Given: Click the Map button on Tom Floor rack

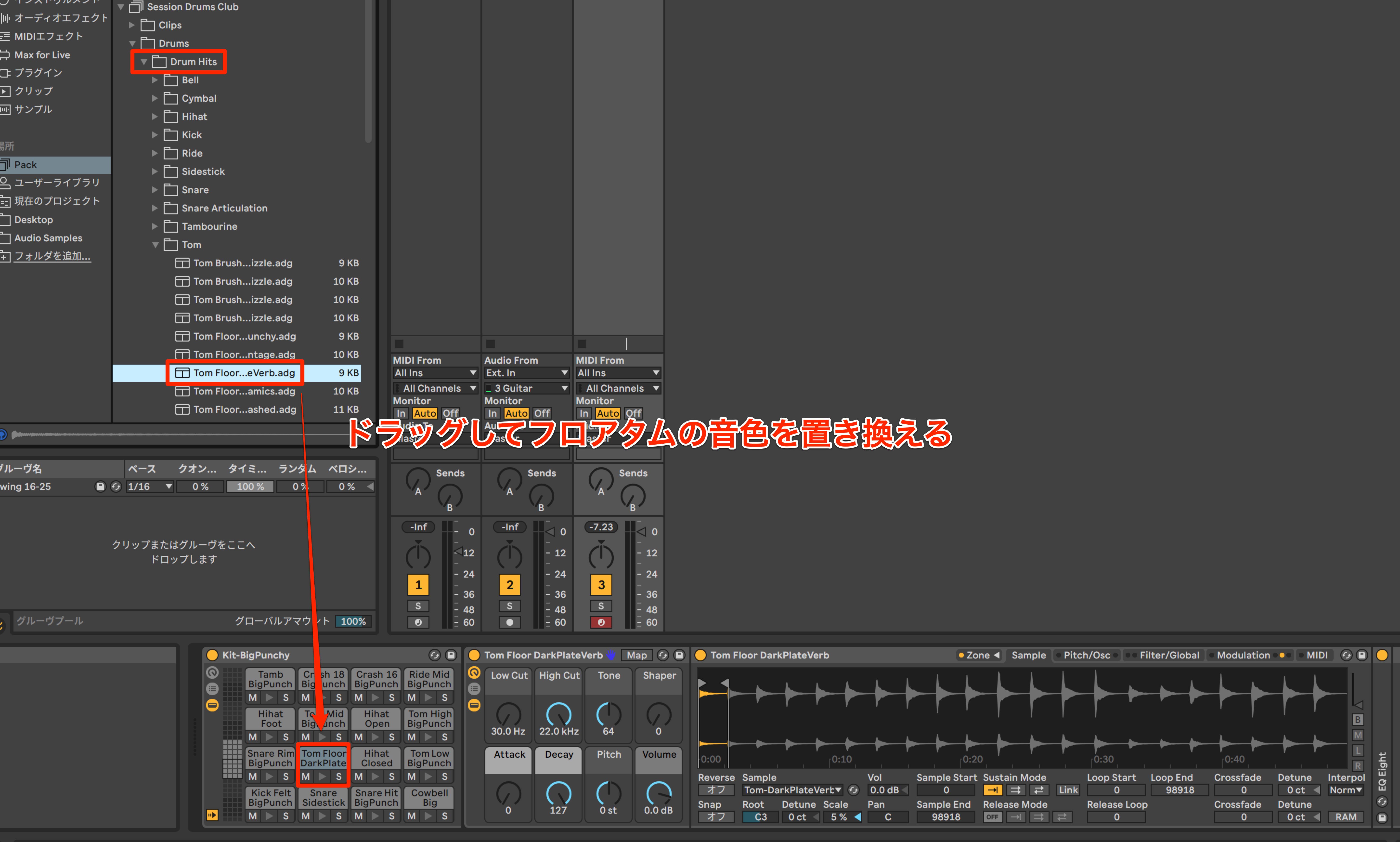Looking at the screenshot, I should [x=637, y=655].
